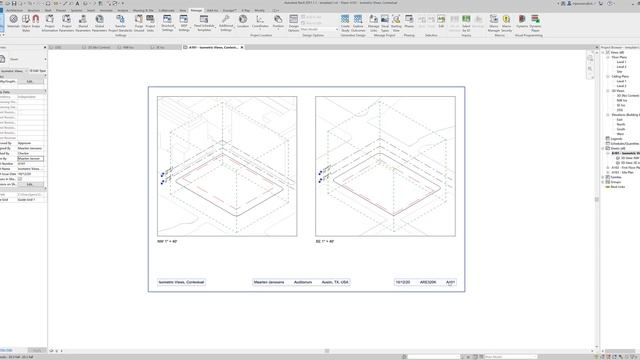Image resolution: width=640 pixels, height=360 pixels.
Task: Open Additional Settings
Action: click(226, 22)
